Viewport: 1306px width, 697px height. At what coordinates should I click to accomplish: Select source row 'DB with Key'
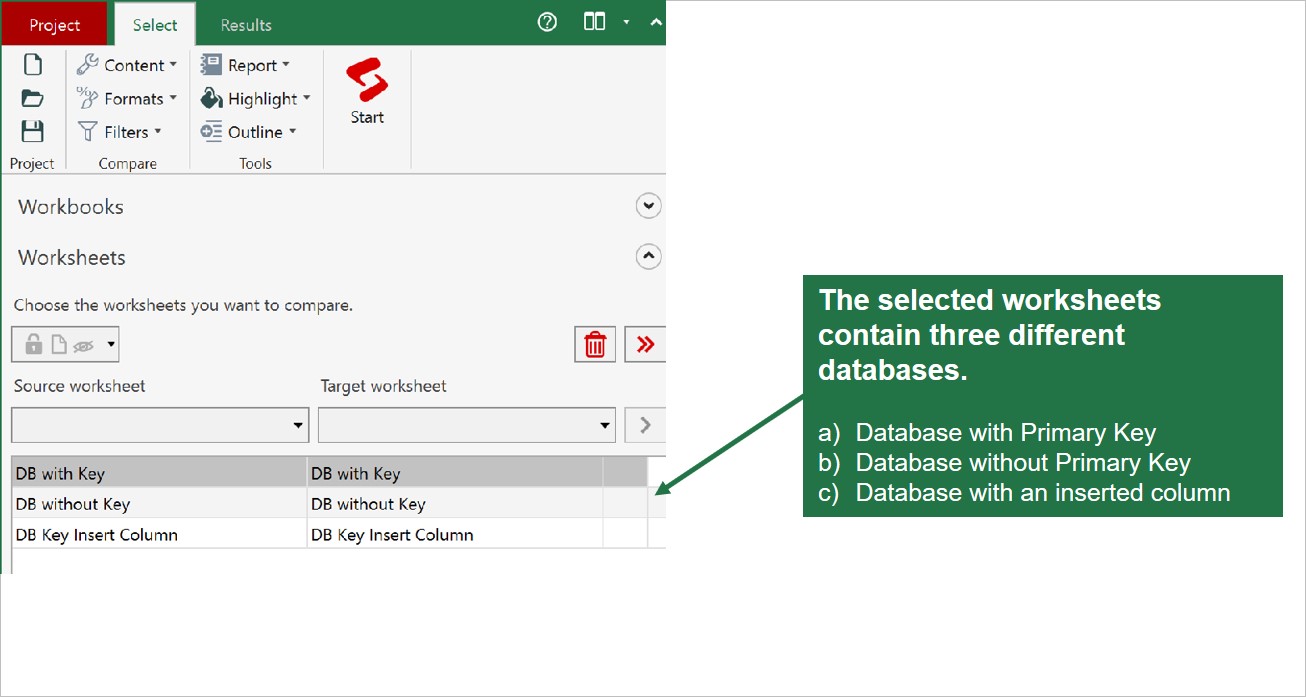(x=160, y=473)
